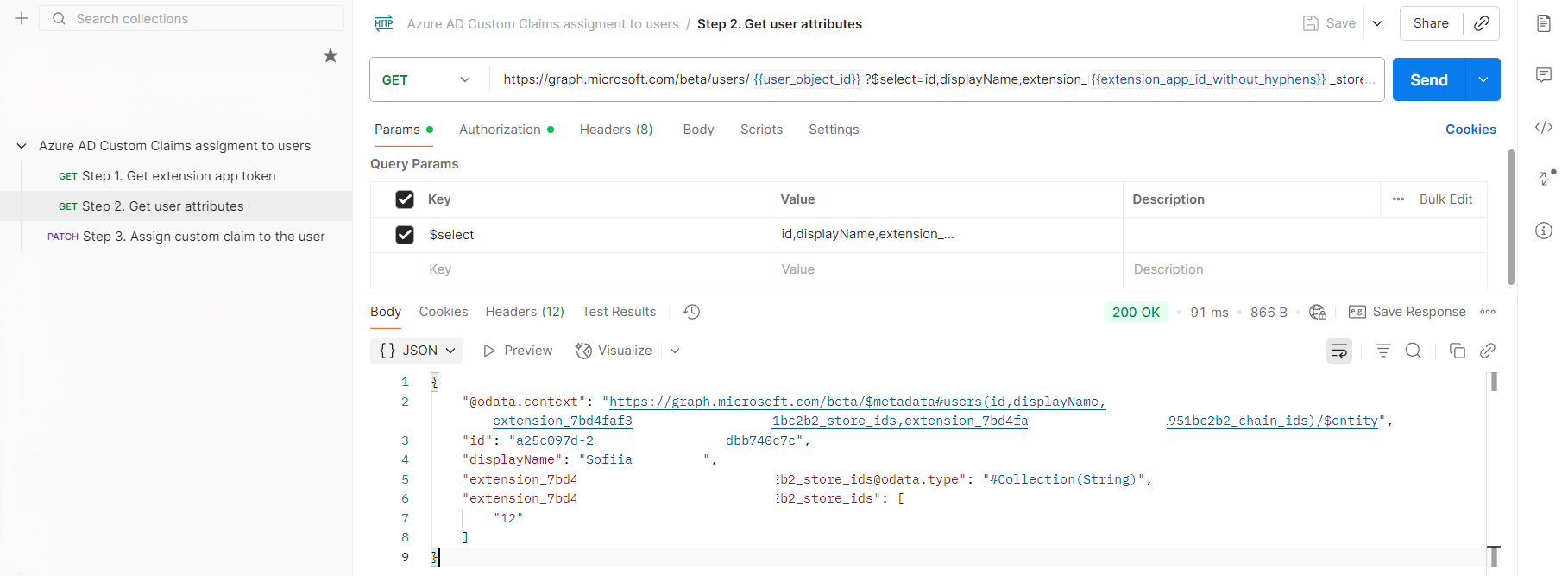Click the 200 OK status badge
Screen dimensions: 1568x576
(x=1136, y=312)
